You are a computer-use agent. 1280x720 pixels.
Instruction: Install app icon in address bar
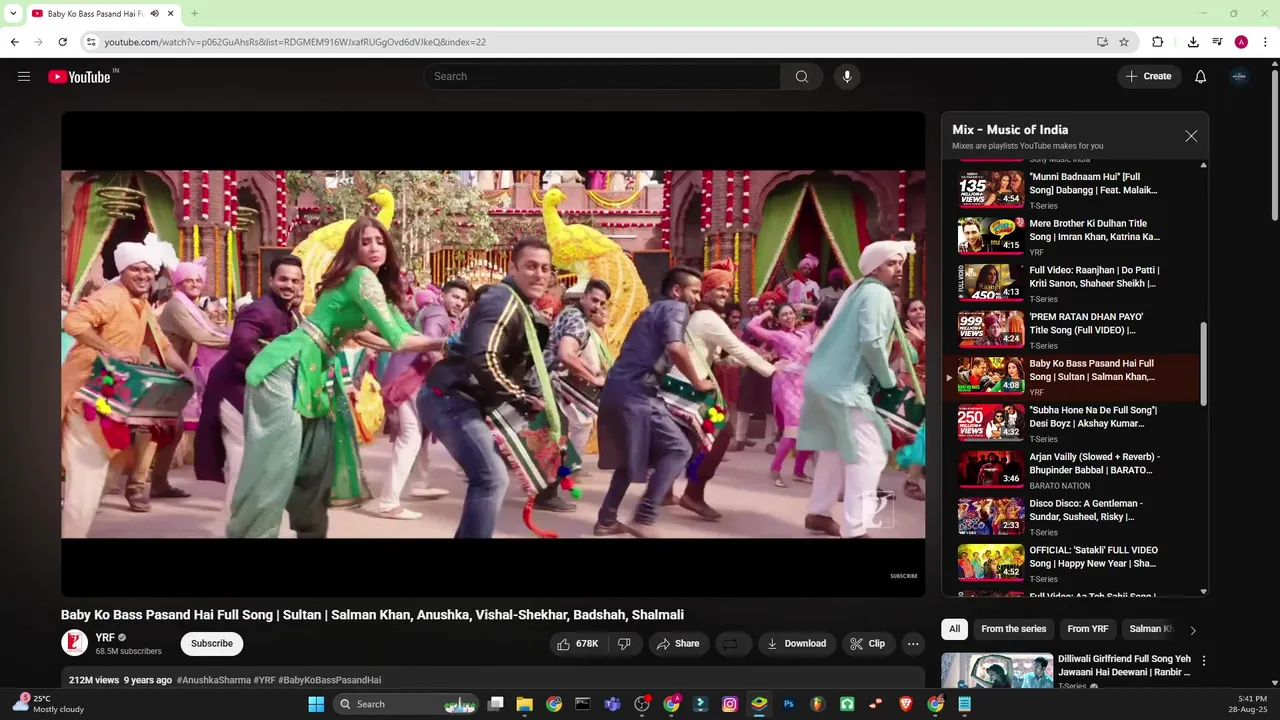1102,42
